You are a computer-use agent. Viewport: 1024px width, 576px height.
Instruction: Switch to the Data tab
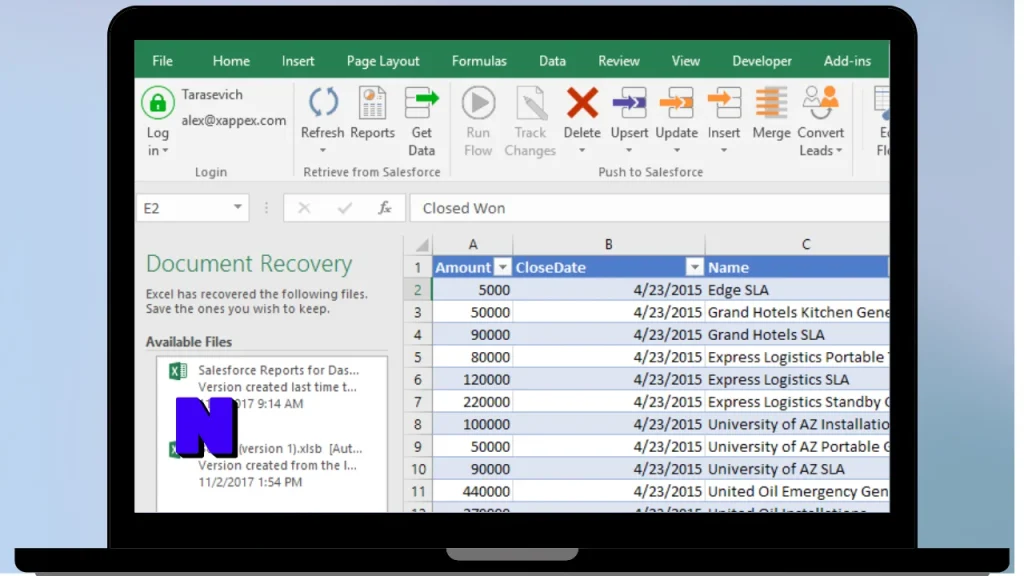[552, 61]
